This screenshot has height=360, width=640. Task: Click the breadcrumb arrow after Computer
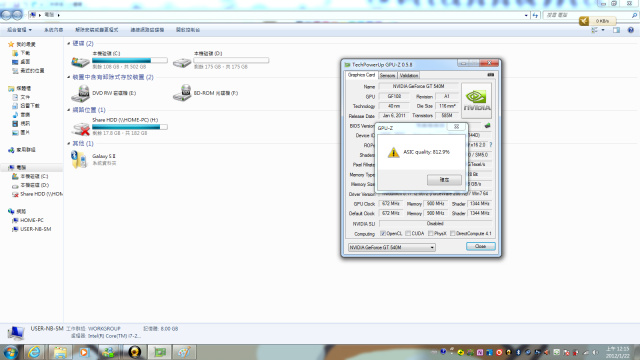[x=58, y=15]
